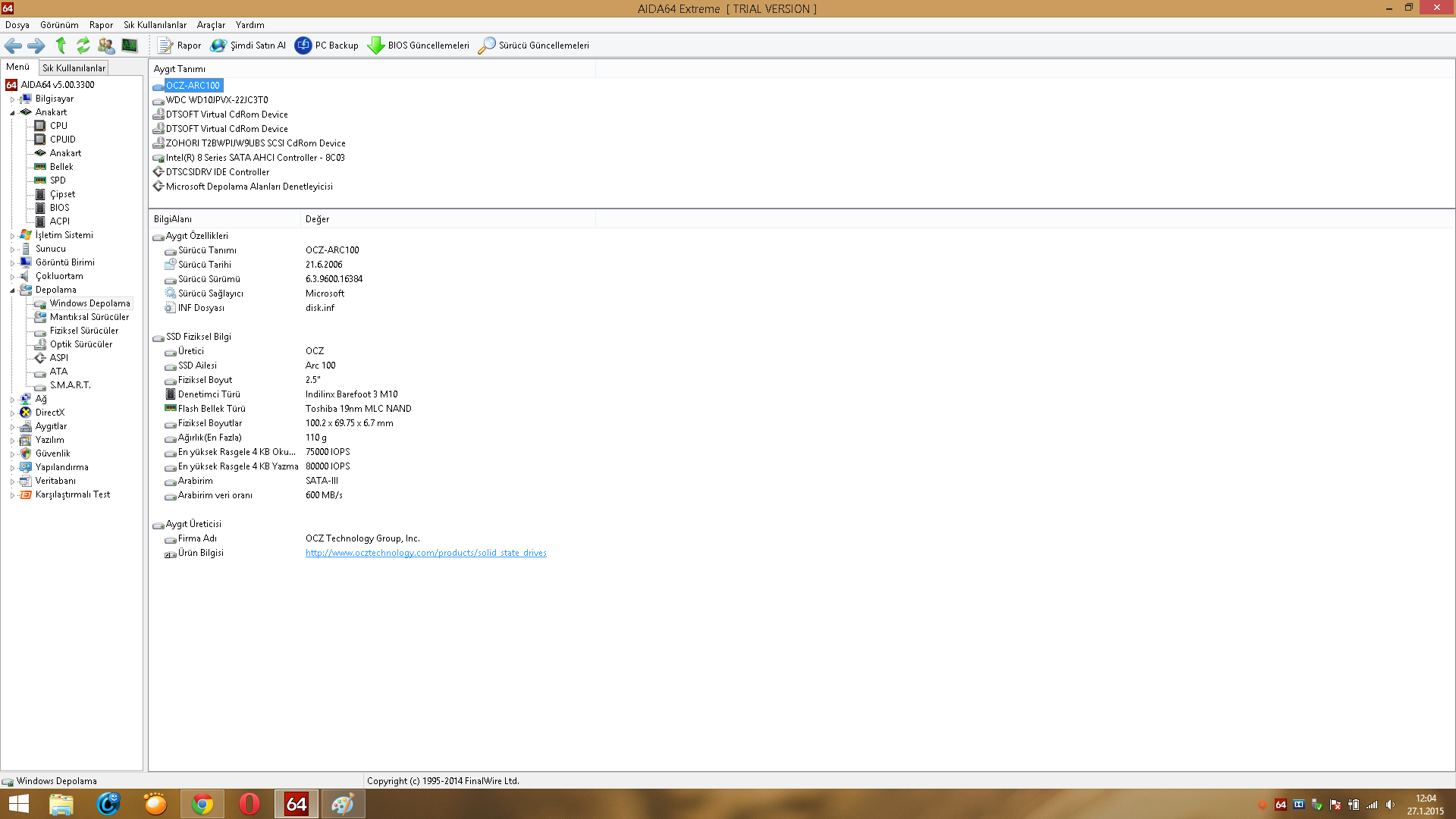Open the Sık Kullanılanlar menu
1456x819 pixels.
(x=155, y=25)
